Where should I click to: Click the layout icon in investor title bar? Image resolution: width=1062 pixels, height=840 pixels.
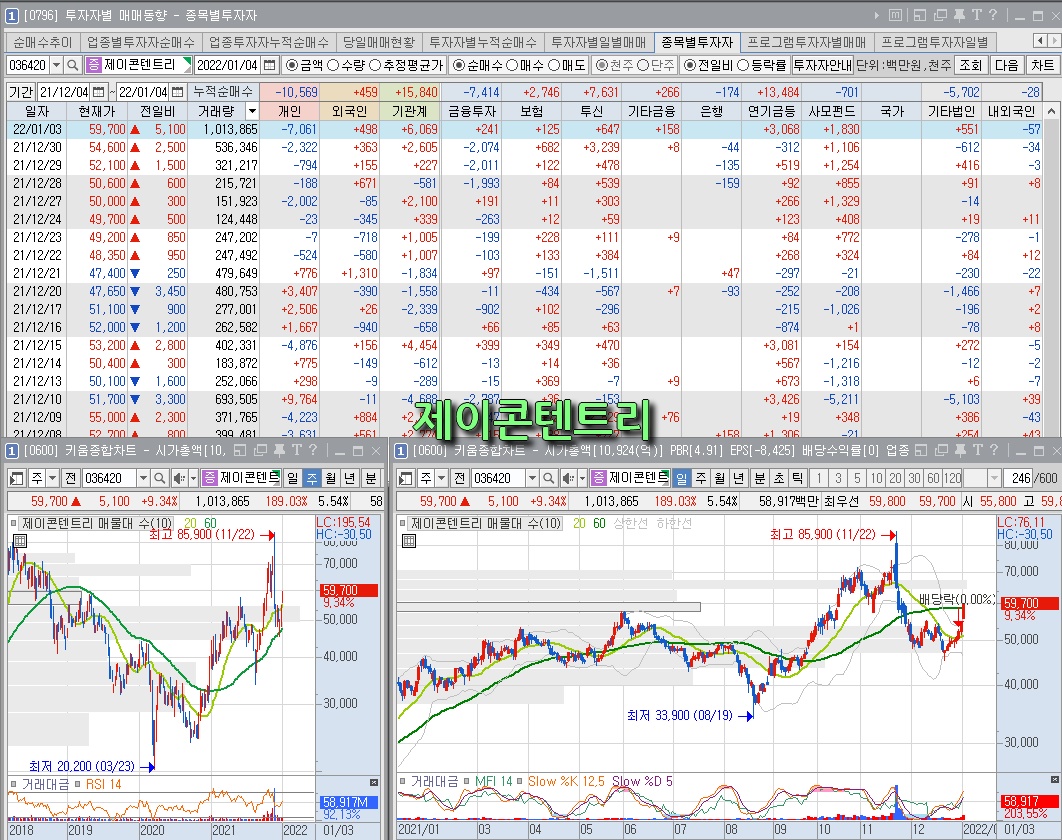click(x=919, y=15)
